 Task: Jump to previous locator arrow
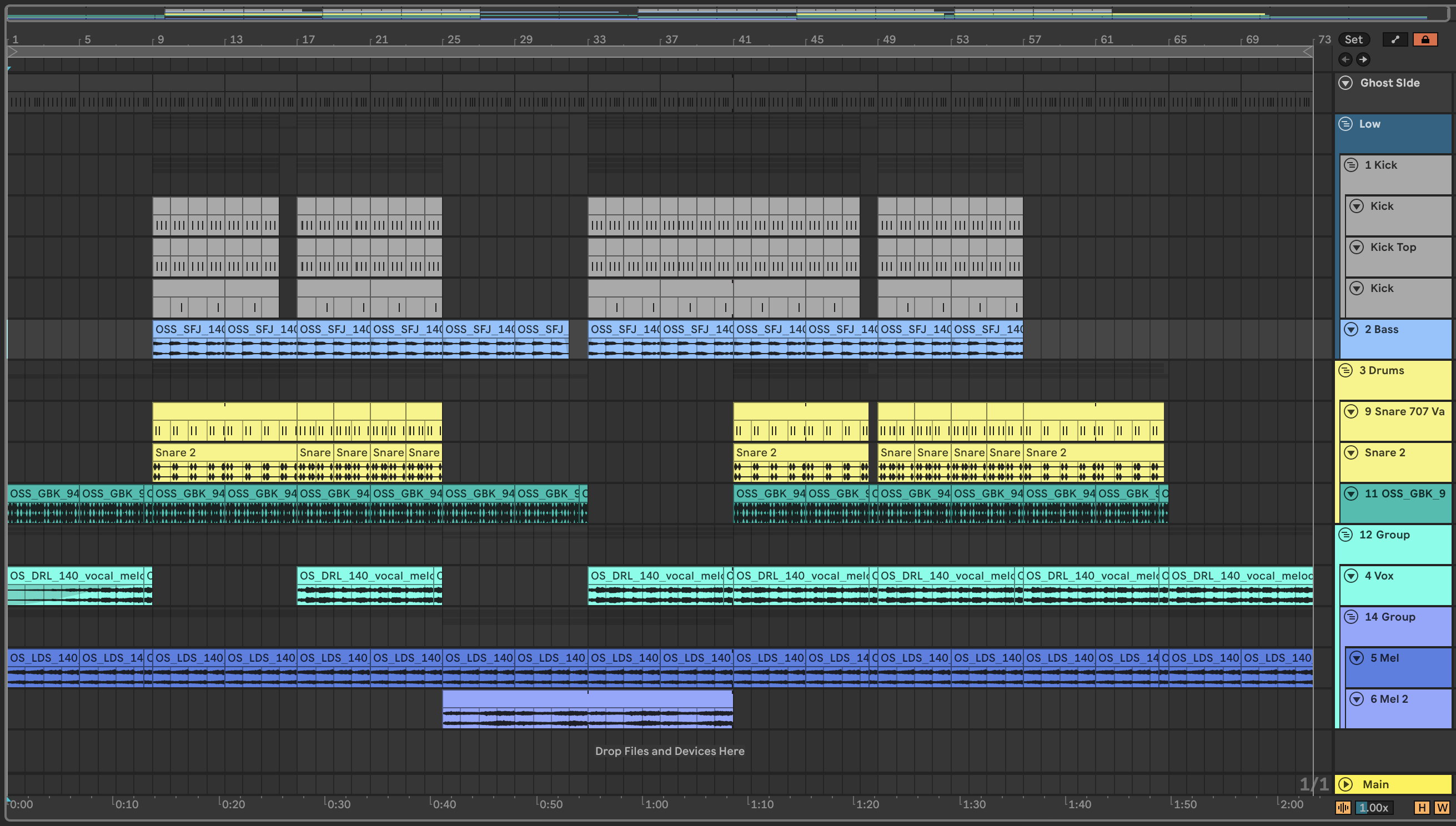(x=1345, y=59)
